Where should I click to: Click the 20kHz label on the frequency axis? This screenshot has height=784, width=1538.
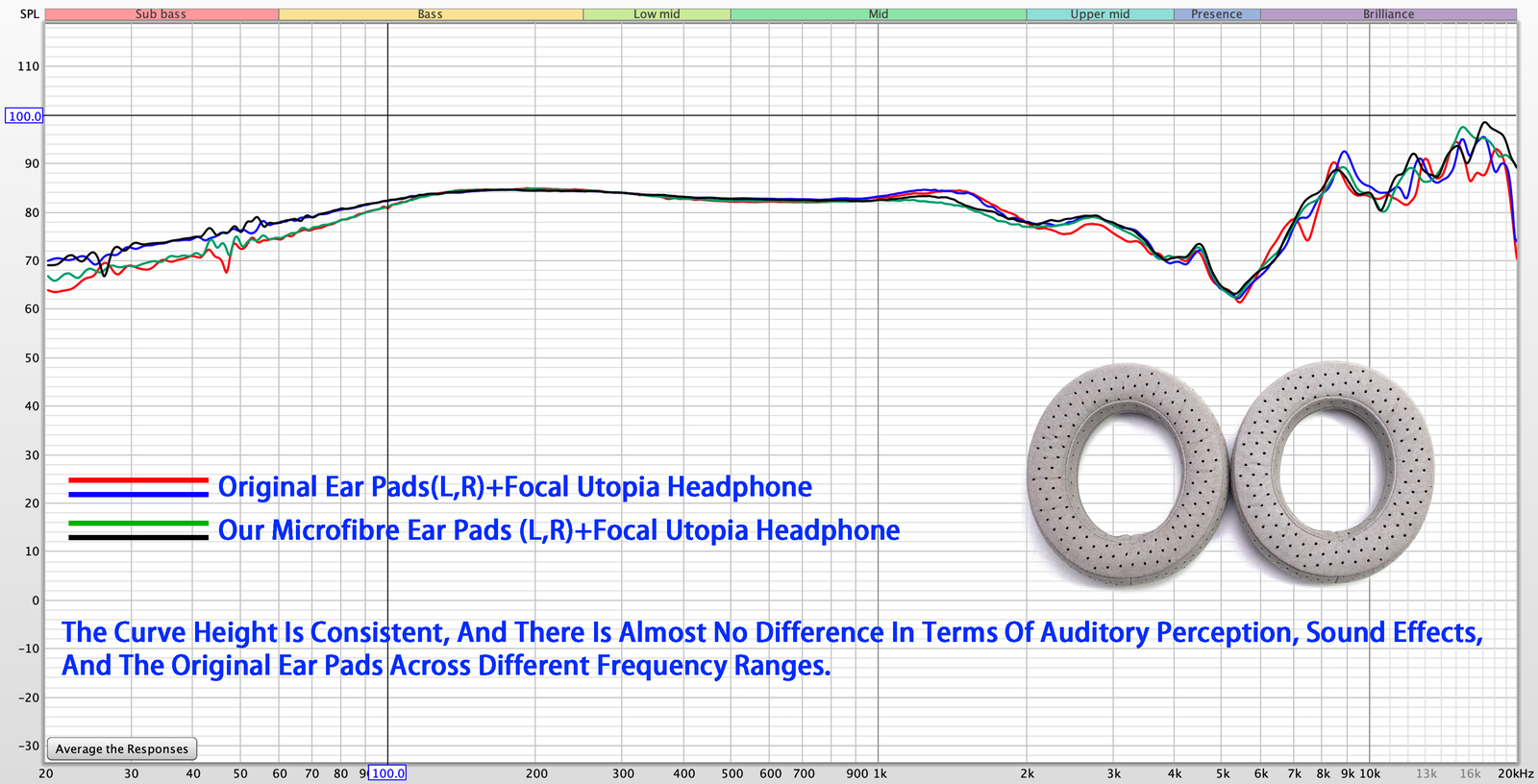click(1516, 773)
